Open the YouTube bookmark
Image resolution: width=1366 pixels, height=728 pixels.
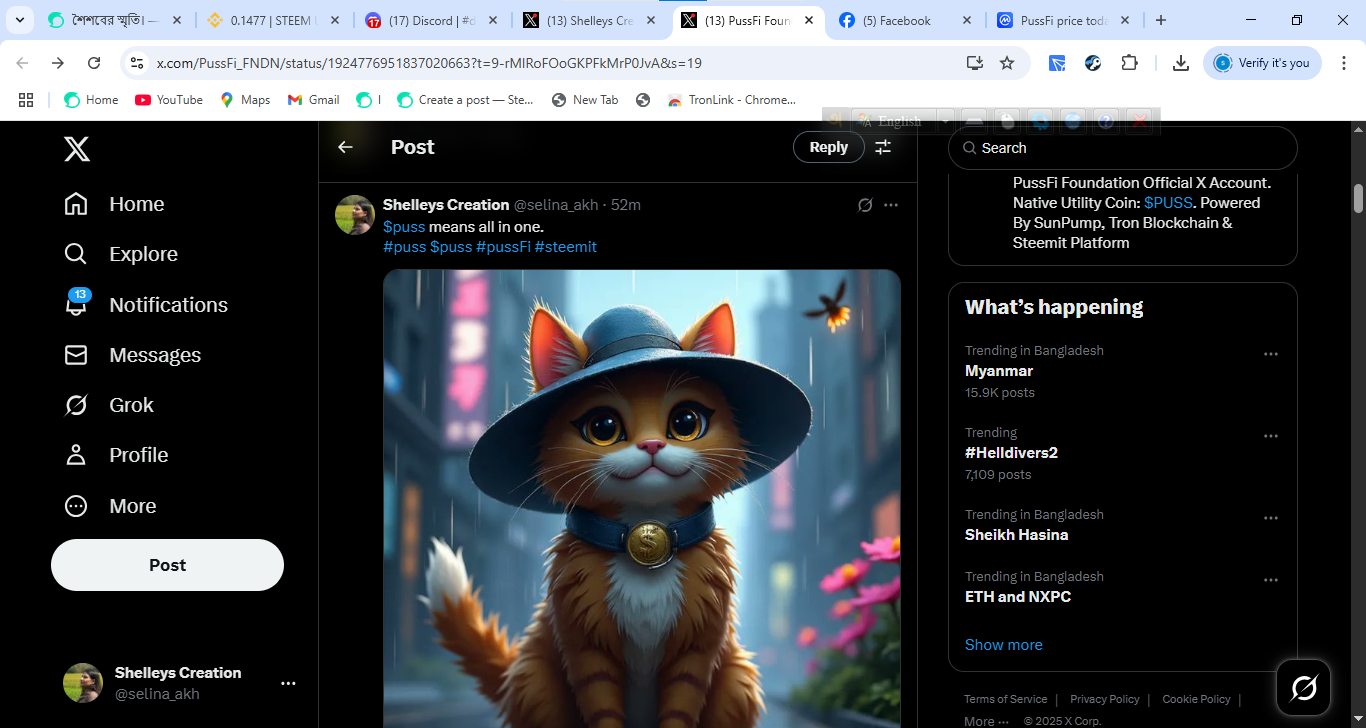click(x=168, y=100)
